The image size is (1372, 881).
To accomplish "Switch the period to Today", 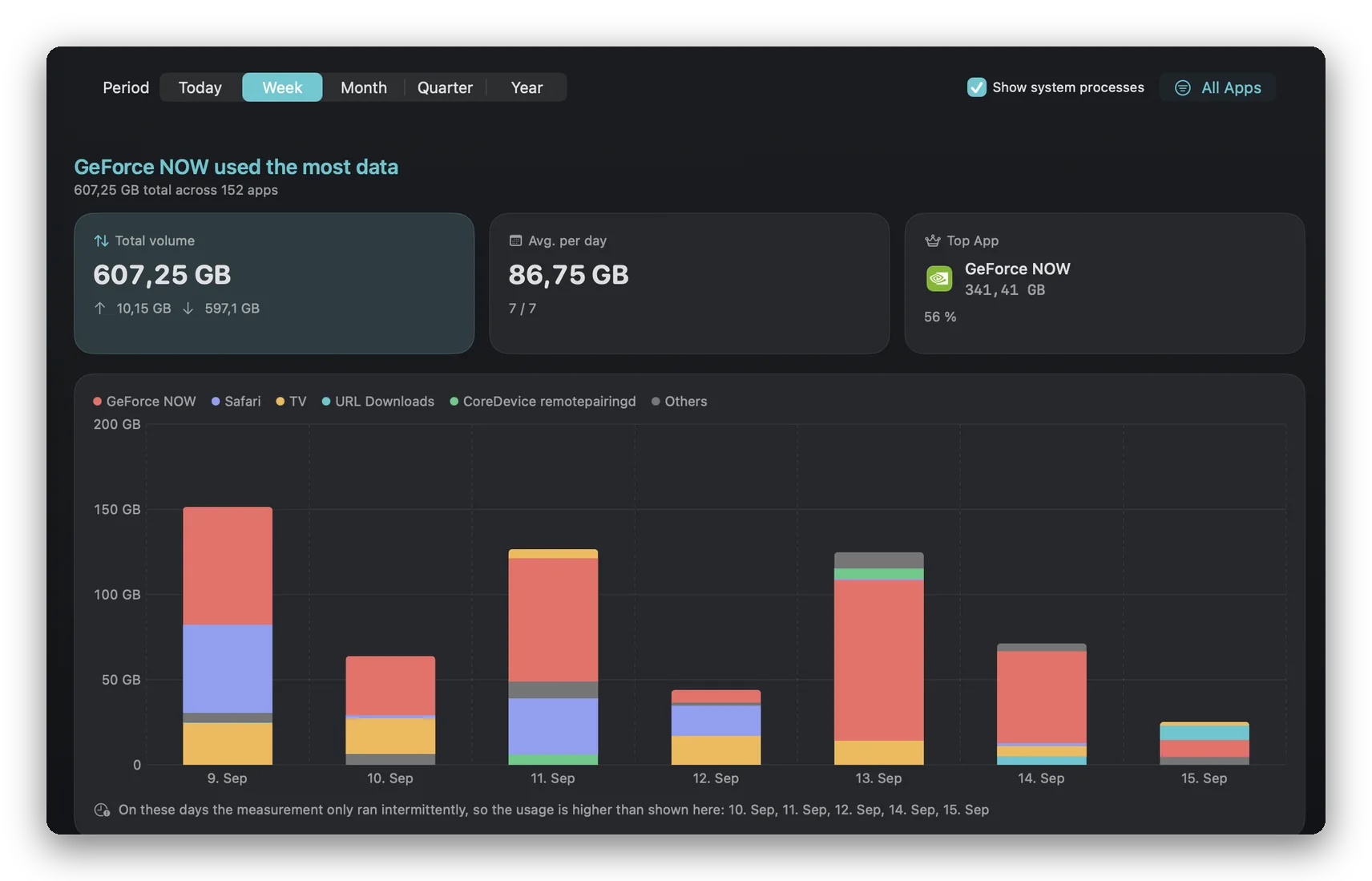I will pyautogui.click(x=200, y=87).
